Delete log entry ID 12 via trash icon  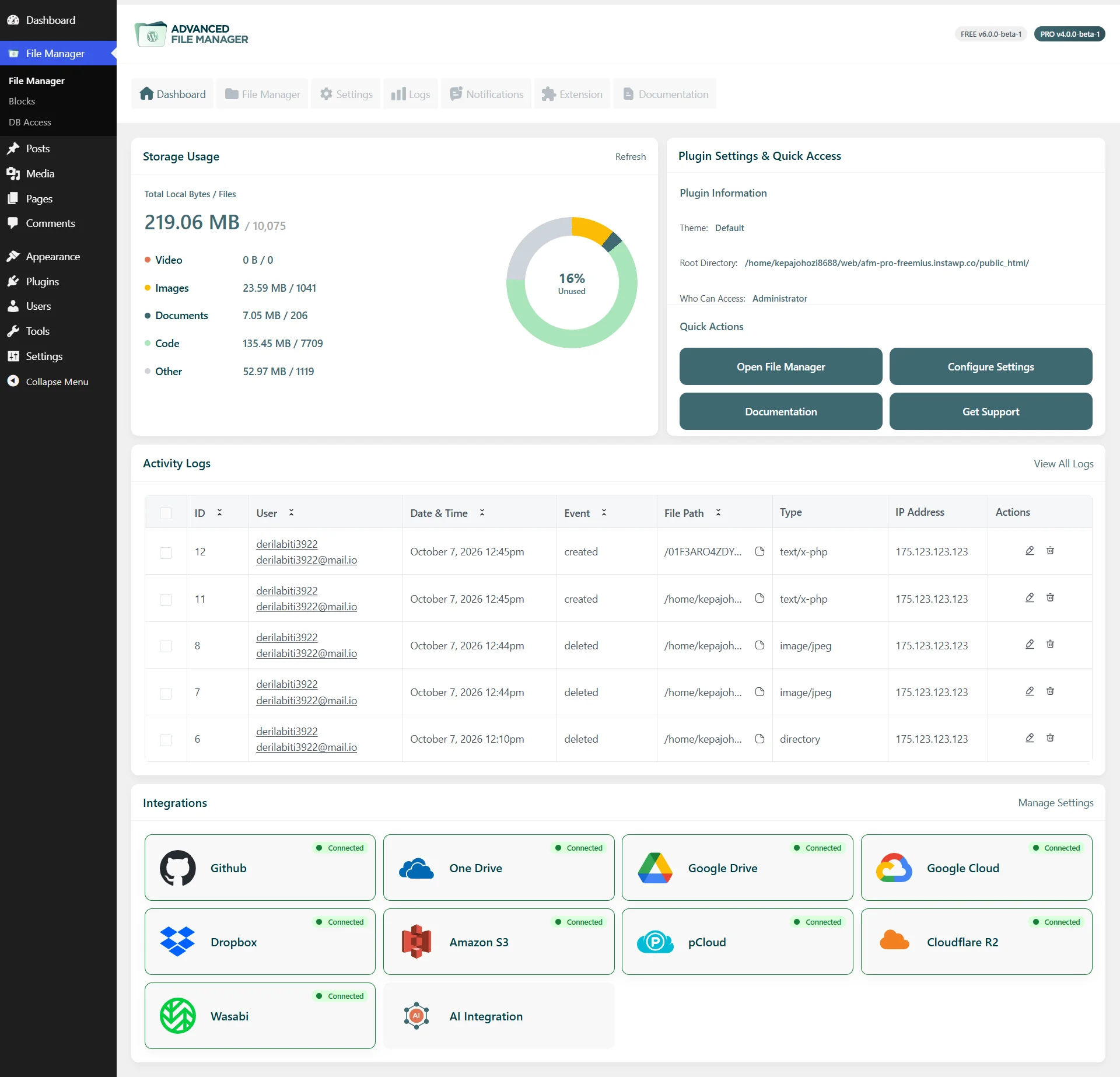[x=1050, y=551]
